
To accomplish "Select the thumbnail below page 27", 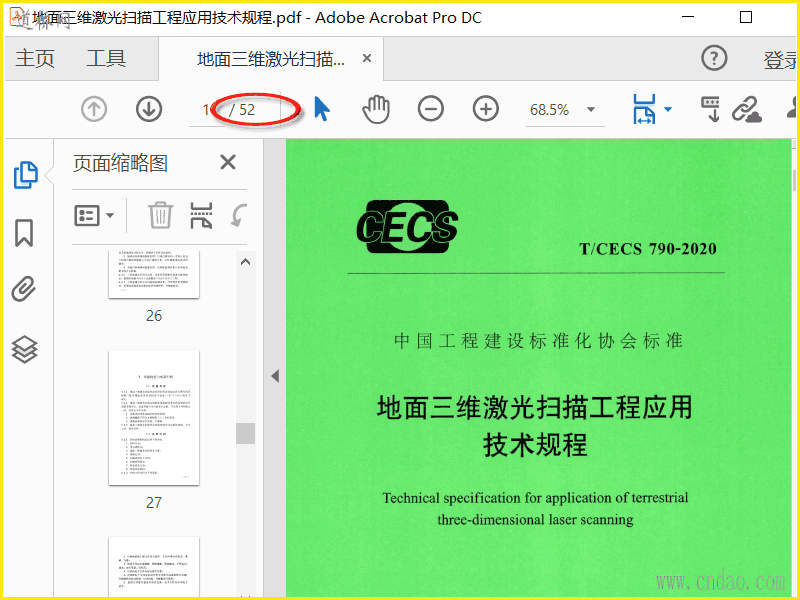I will pyautogui.click(x=154, y=566).
